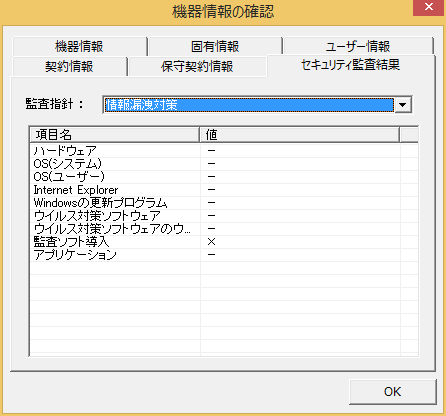Close the 機器情報の確認 dialog
The width and height of the screenshot is (446, 416).
[x=429, y=7]
